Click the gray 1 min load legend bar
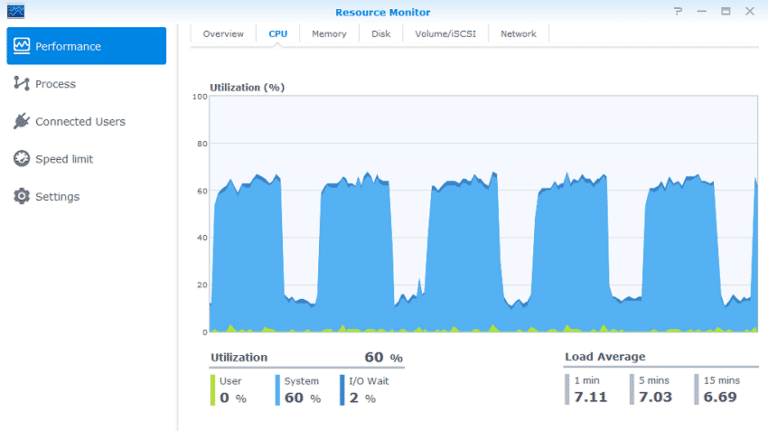 (567, 389)
